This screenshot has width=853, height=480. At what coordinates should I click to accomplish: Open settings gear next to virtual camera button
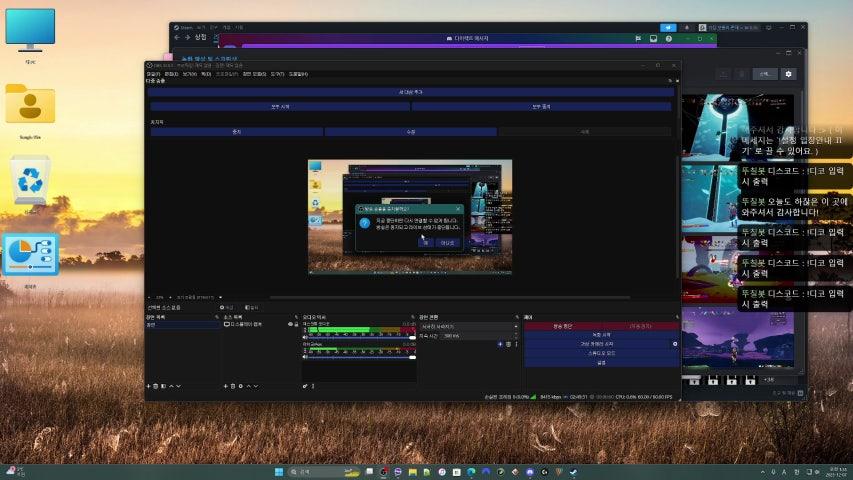pos(674,344)
